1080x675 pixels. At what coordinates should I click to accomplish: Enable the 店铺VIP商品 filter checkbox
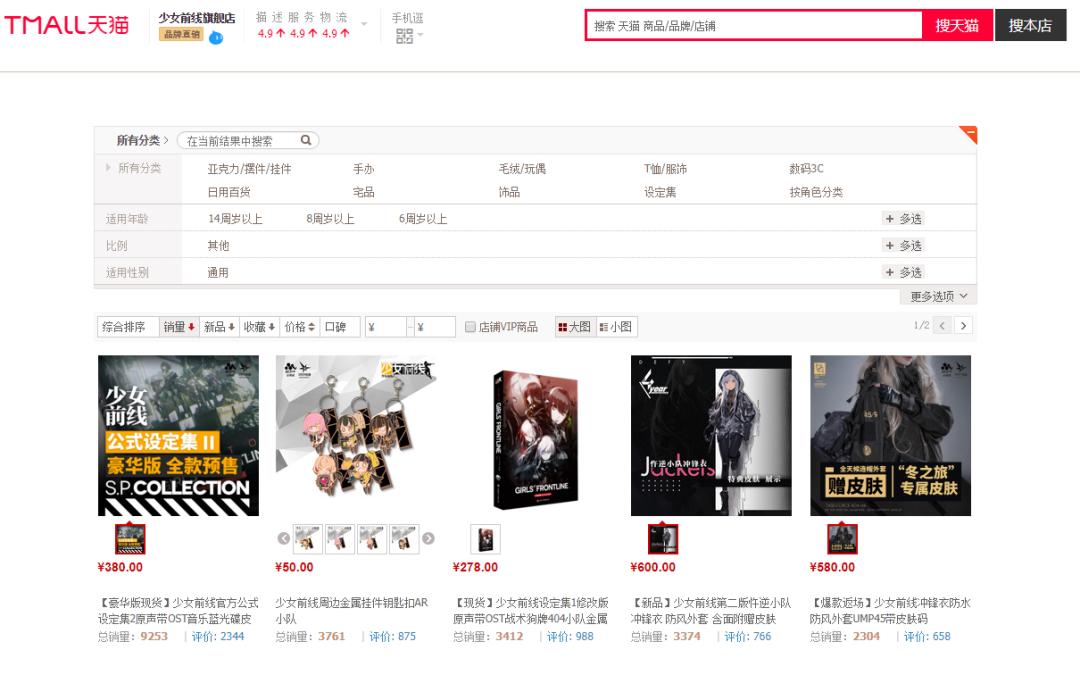(x=468, y=326)
